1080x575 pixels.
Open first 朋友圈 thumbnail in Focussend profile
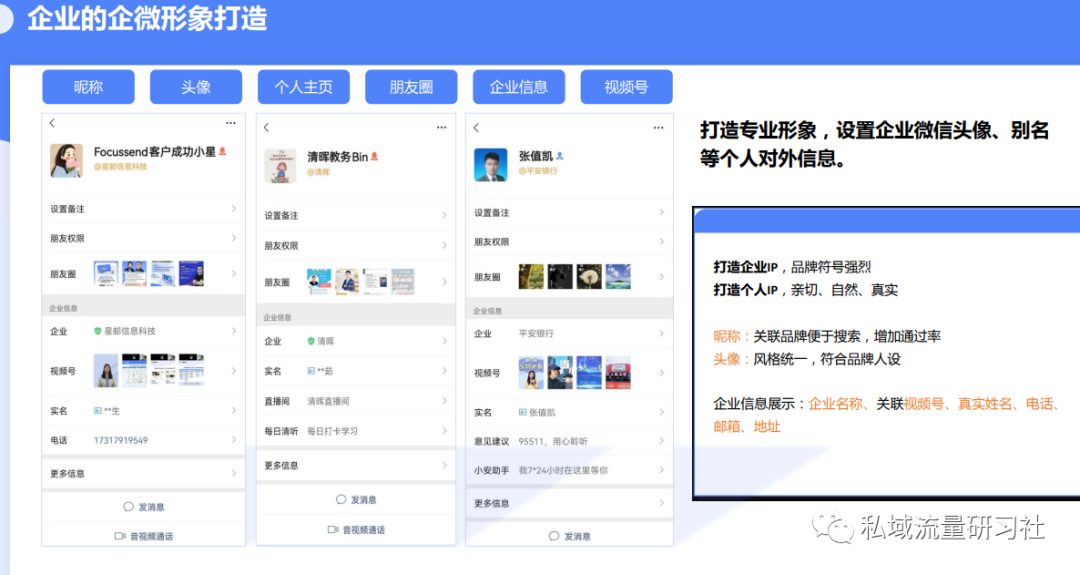click(x=106, y=273)
